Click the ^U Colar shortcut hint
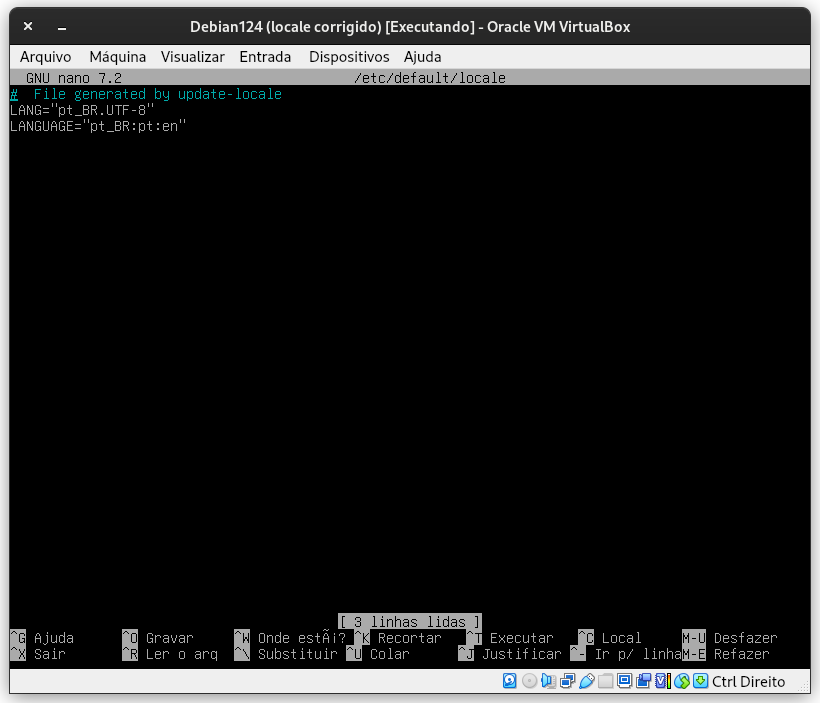 [x=378, y=654]
